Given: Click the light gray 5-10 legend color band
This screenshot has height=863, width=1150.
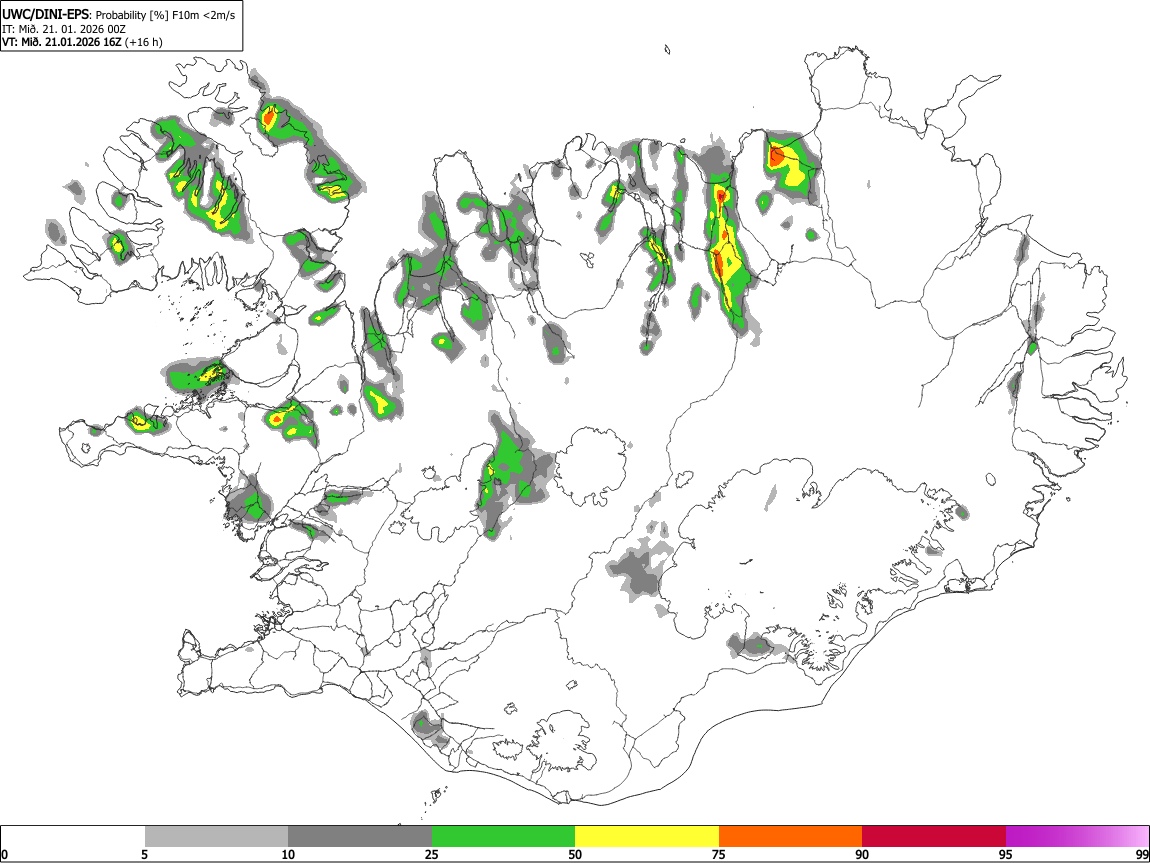Looking at the screenshot, I should point(216,836).
